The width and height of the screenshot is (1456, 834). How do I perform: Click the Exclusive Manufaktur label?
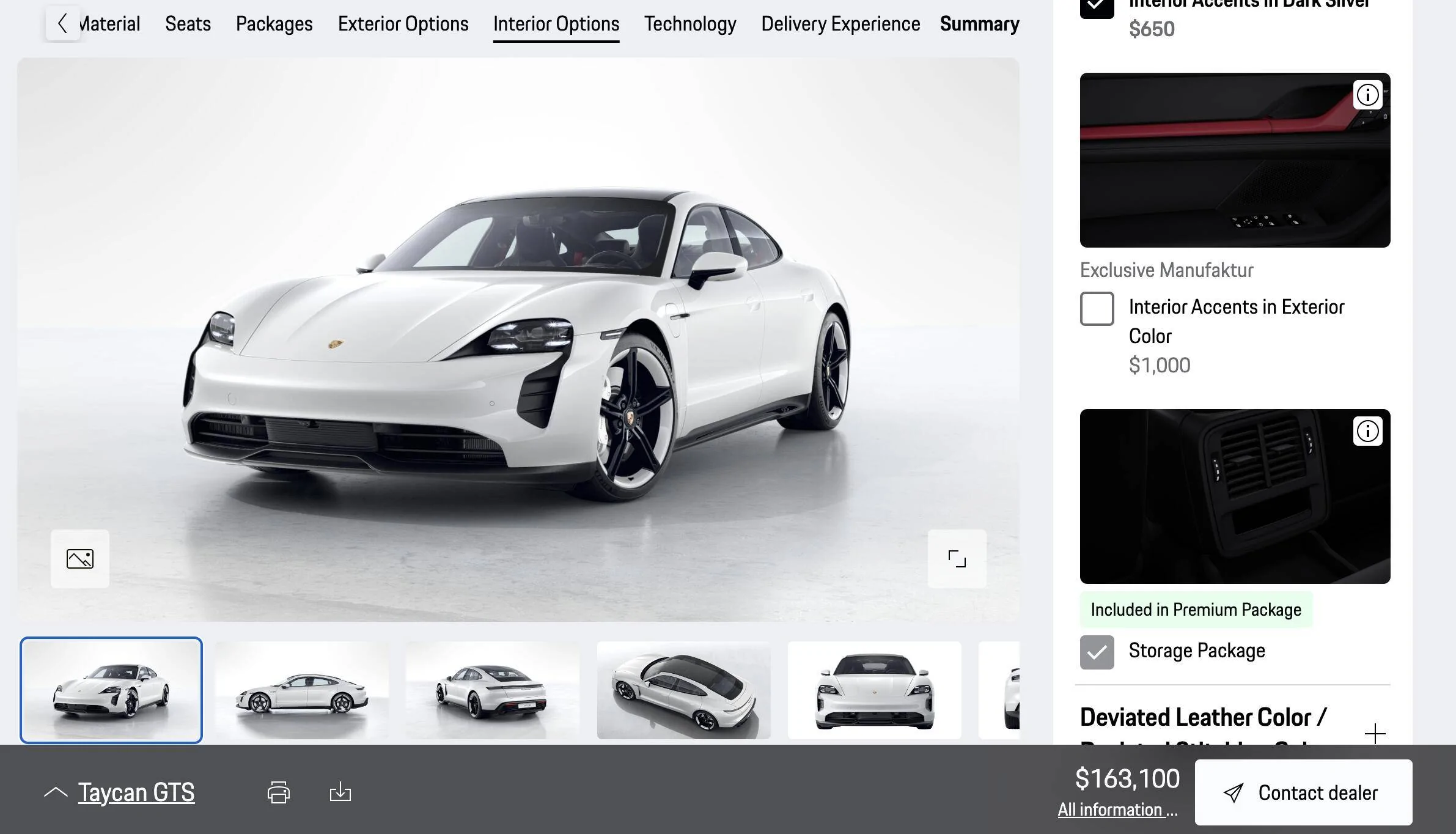click(x=1166, y=270)
